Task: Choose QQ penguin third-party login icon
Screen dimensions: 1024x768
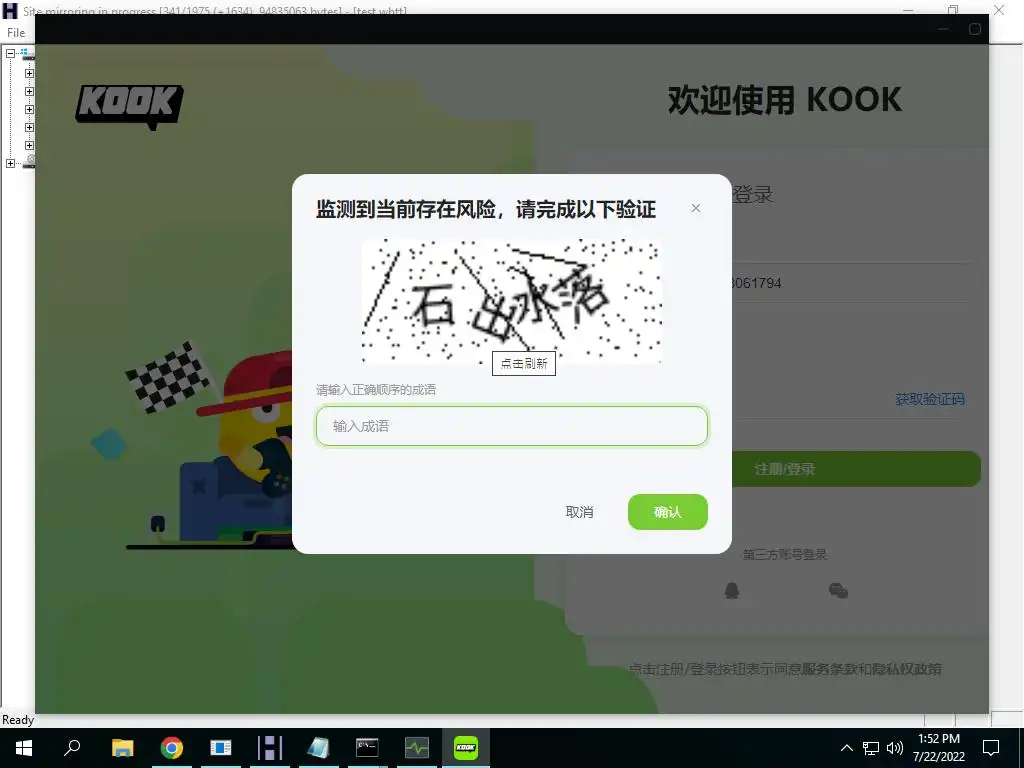Action: point(732,590)
